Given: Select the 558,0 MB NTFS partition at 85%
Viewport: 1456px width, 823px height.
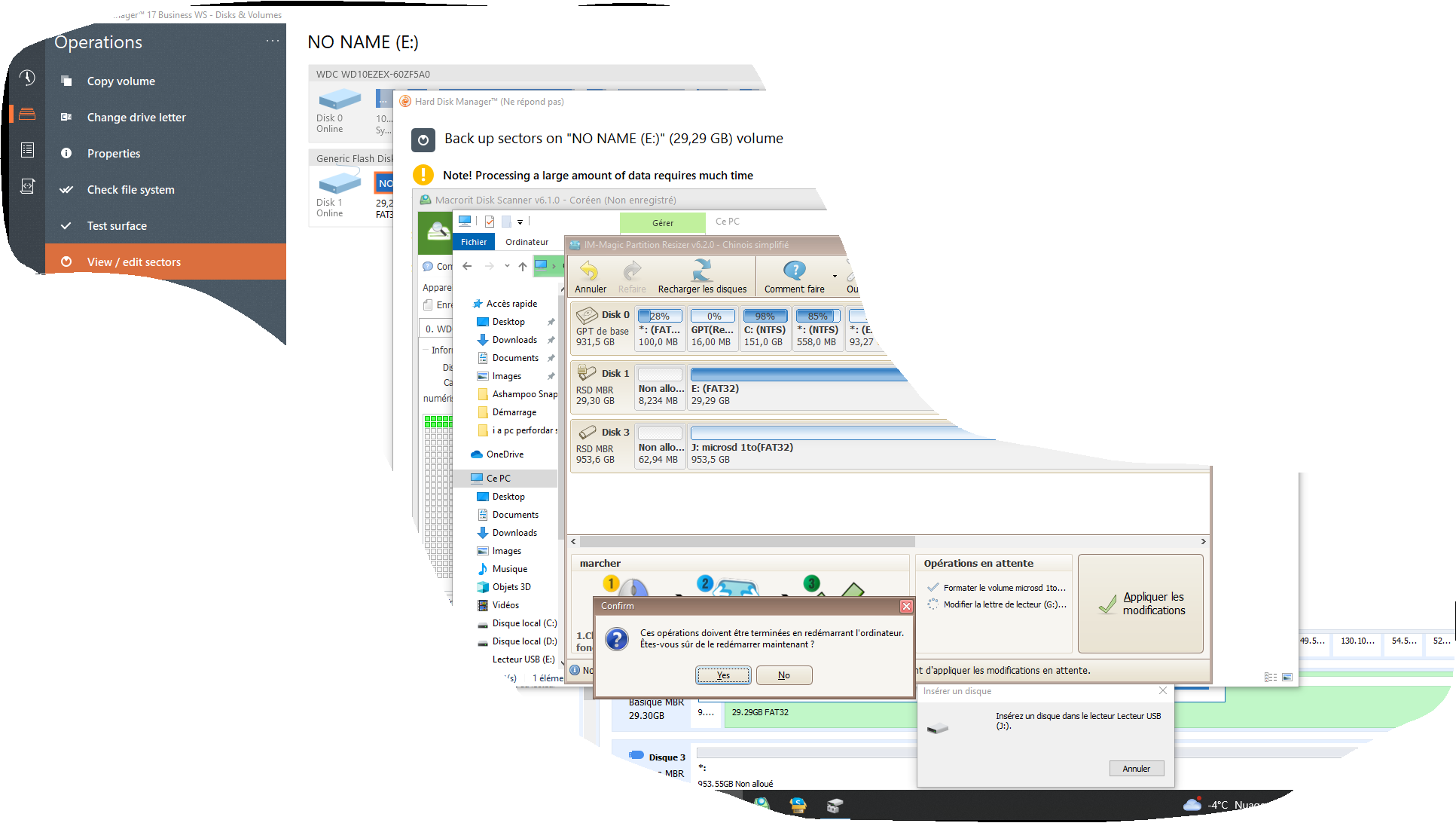Looking at the screenshot, I should pyautogui.click(x=817, y=329).
